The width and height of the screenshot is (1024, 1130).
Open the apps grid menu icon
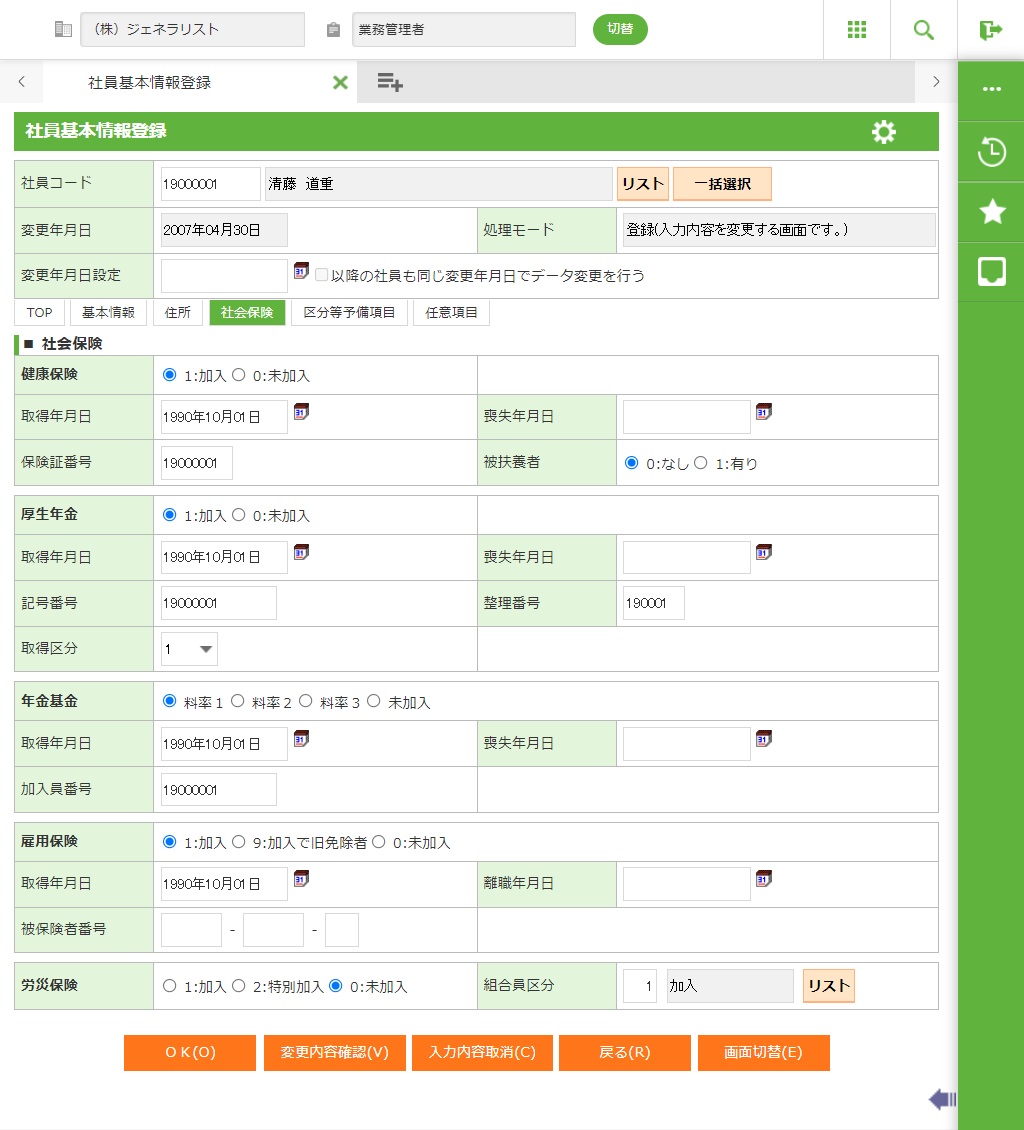tap(856, 30)
